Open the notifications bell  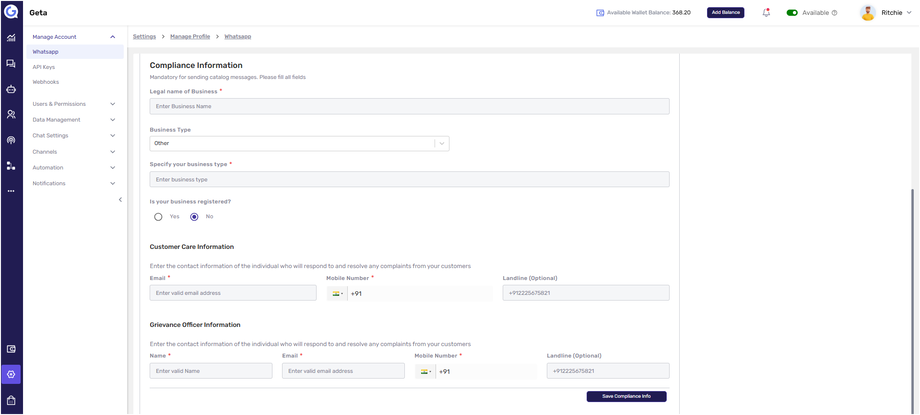[766, 13]
